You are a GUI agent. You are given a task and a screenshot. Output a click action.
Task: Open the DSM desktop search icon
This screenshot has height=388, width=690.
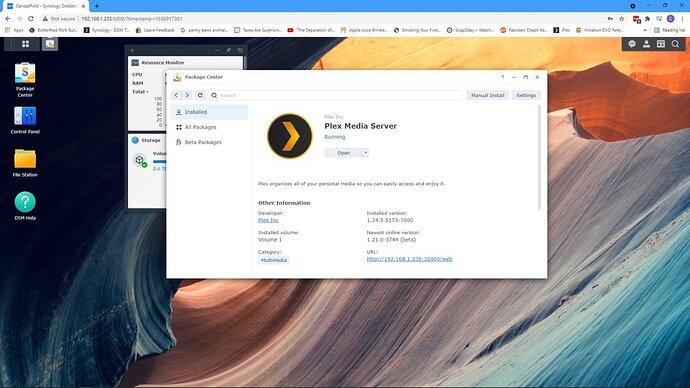tap(675, 44)
